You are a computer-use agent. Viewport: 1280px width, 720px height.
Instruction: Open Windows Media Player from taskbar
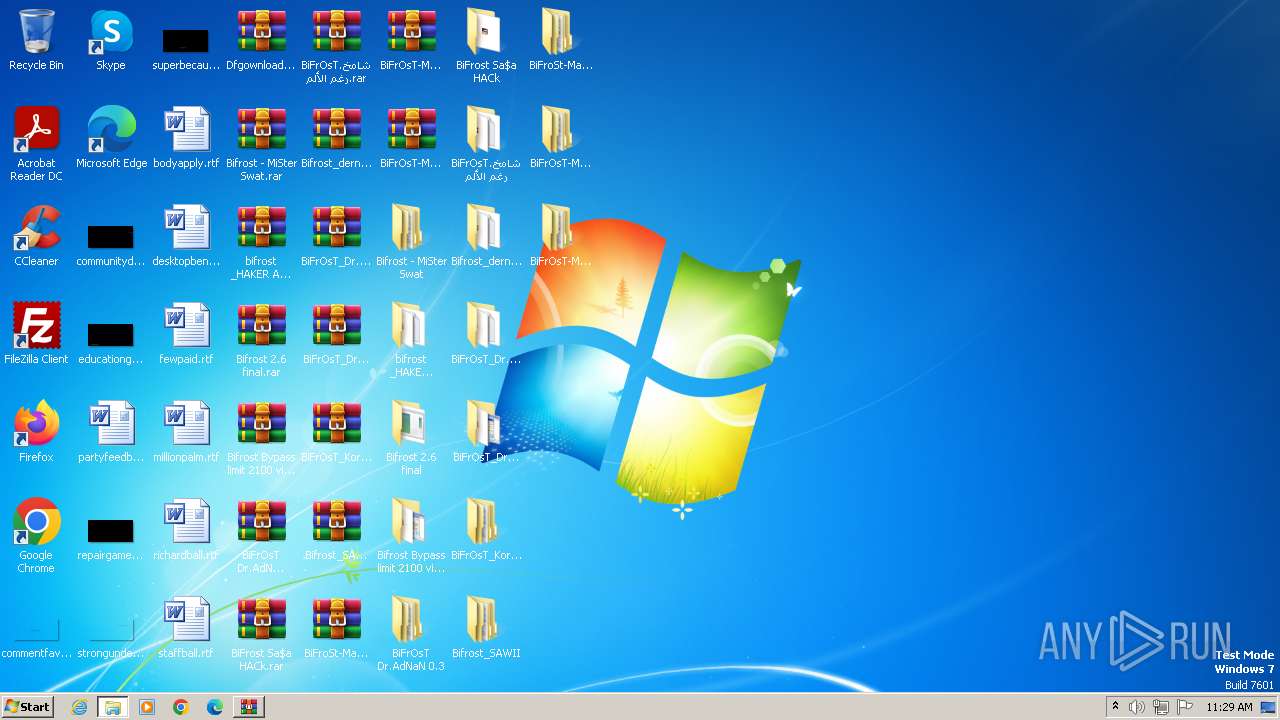(x=147, y=707)
